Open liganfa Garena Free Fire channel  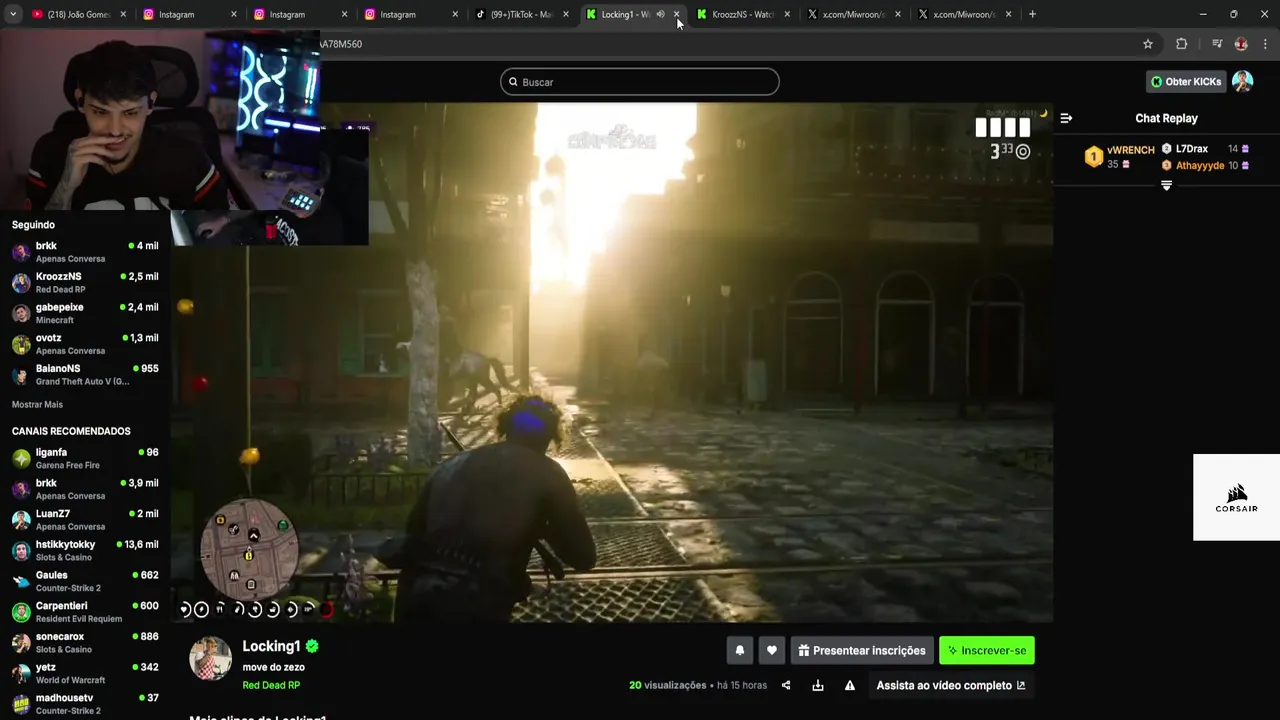85,459
